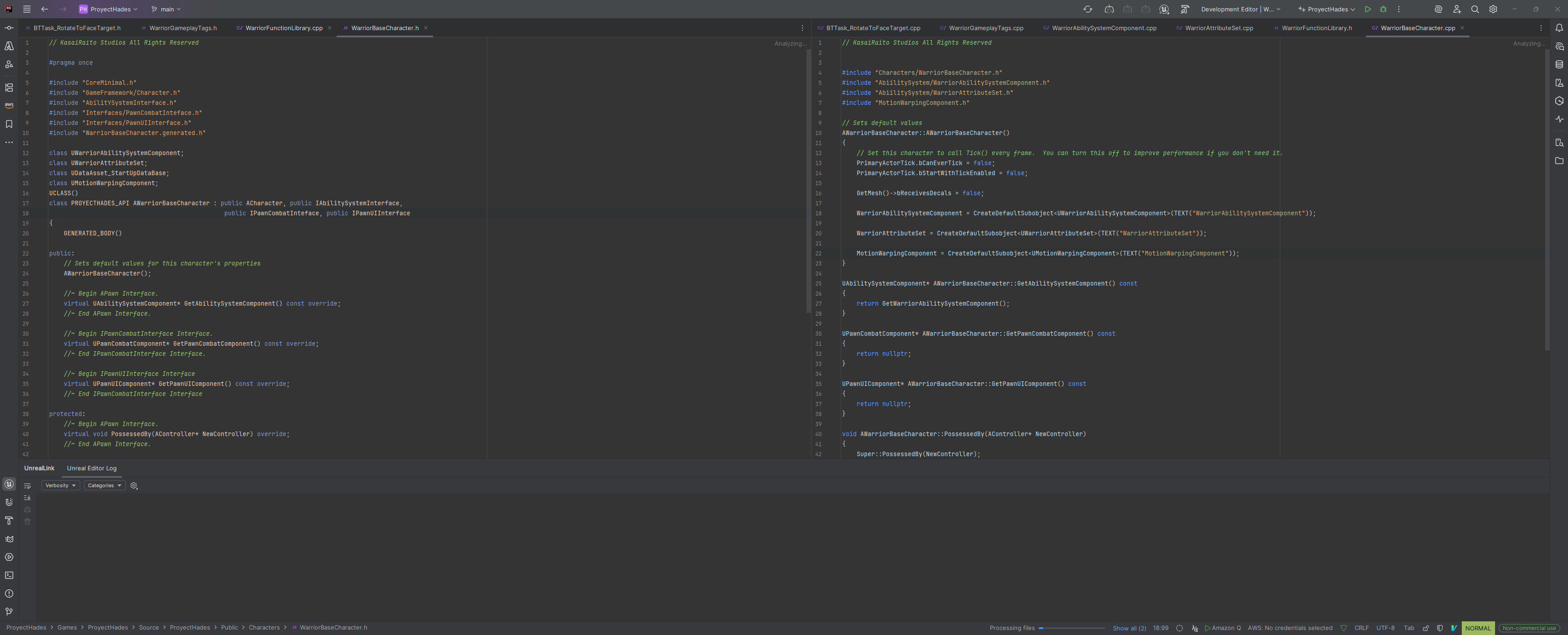
Task: Toggle the NORMAL Vim mode indicator
Action: (1477, 628)
